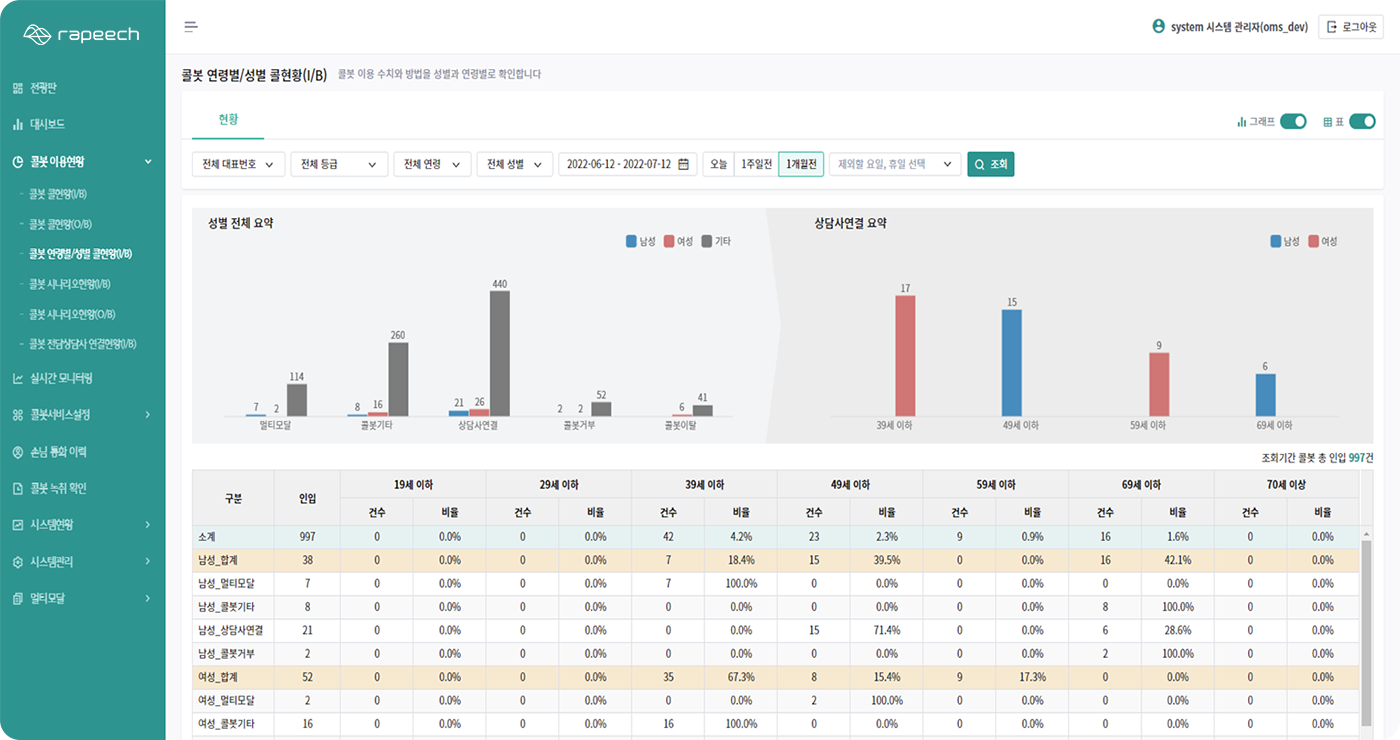Viewport: 1400px width, 740px height.
Task: Open the 실시간 모니터링 label in the sidebar
Action: click(x=62, y=379)
